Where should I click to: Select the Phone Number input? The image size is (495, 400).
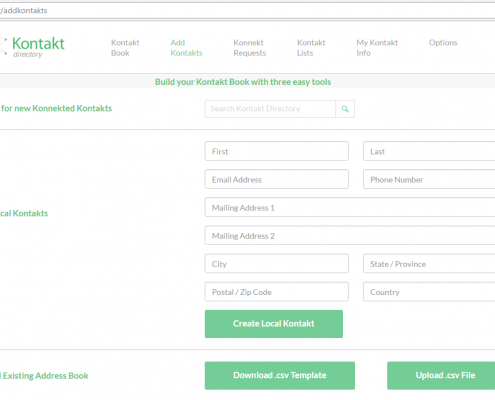point(429,179)
